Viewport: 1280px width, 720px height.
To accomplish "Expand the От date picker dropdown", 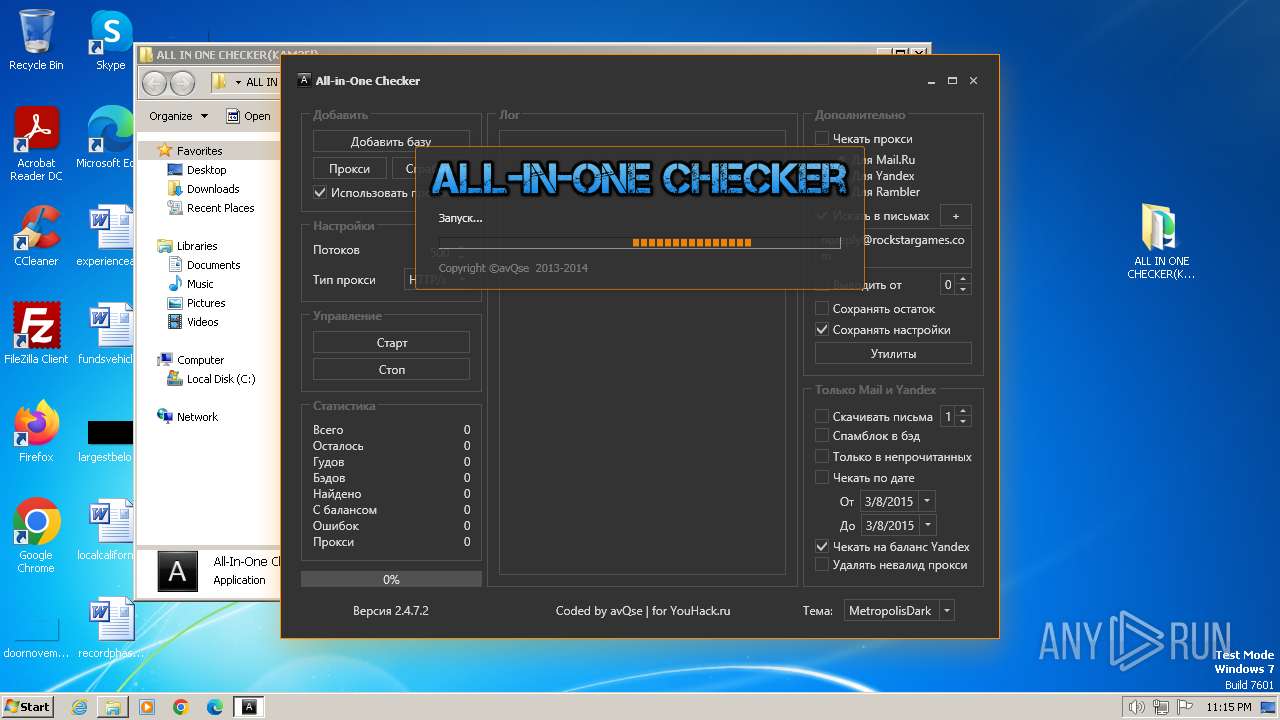I will point(927,501).
